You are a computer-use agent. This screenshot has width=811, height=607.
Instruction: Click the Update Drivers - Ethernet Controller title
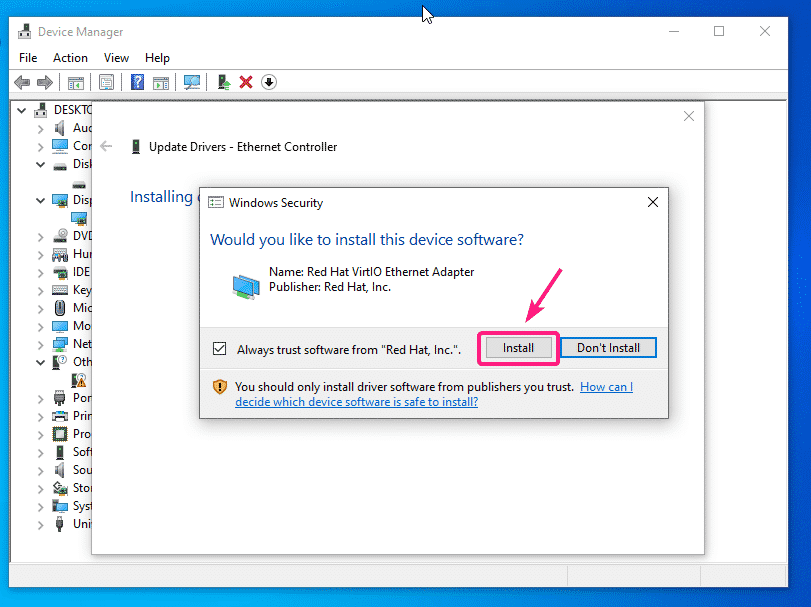[243, 147]
